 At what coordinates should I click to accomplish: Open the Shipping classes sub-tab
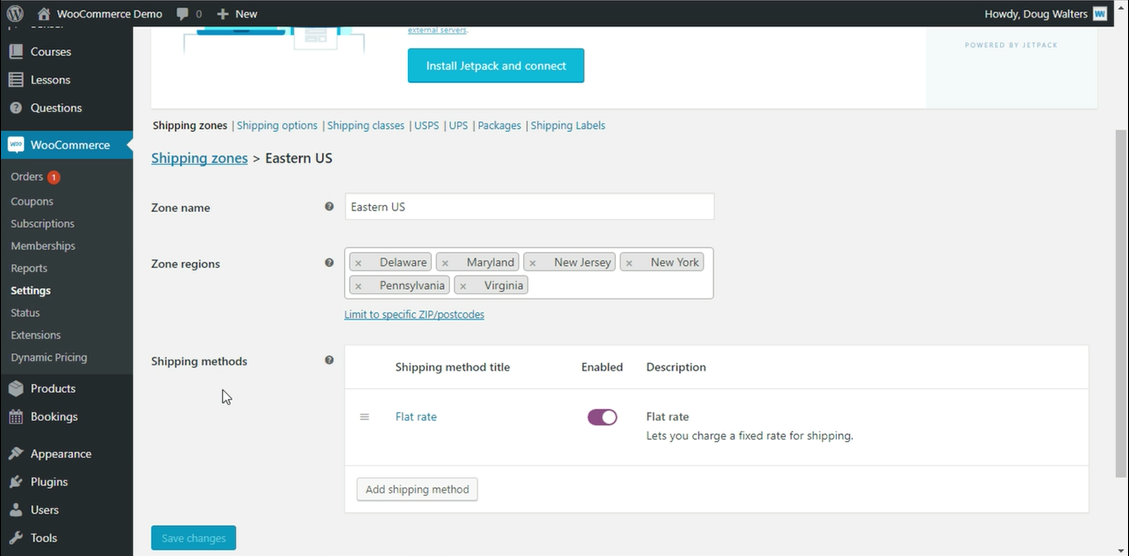(x=366, y=125)
